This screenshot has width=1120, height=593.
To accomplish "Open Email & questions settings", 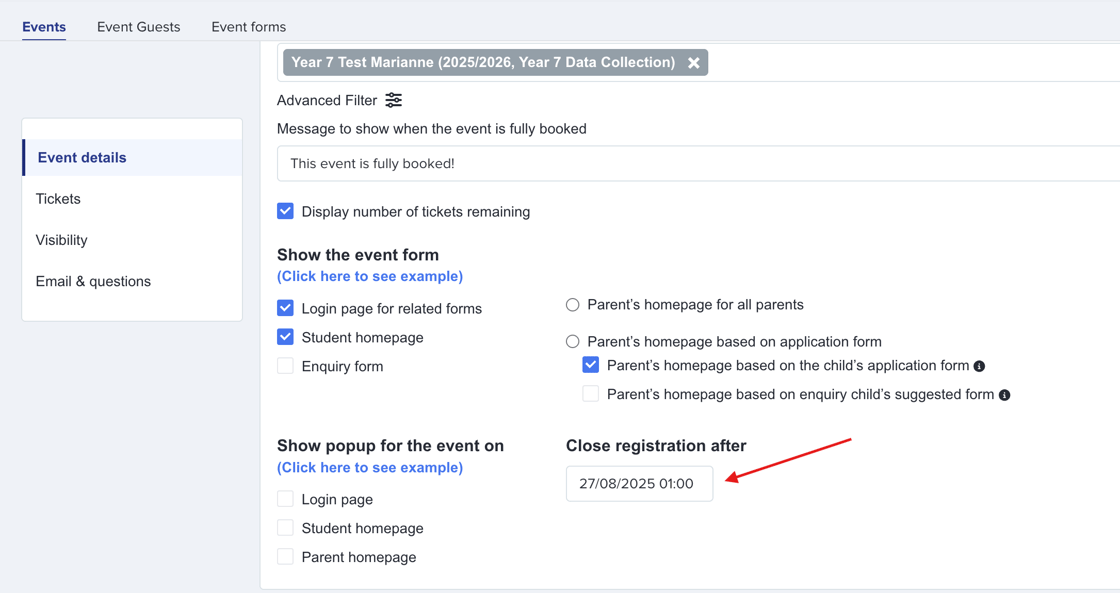I will (x=93, y=281).
